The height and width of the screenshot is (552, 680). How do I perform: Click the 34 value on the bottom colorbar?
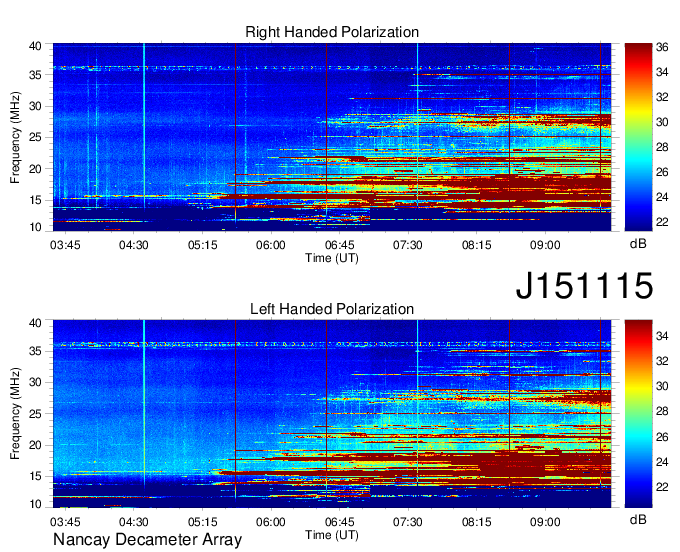pos(662,336)
